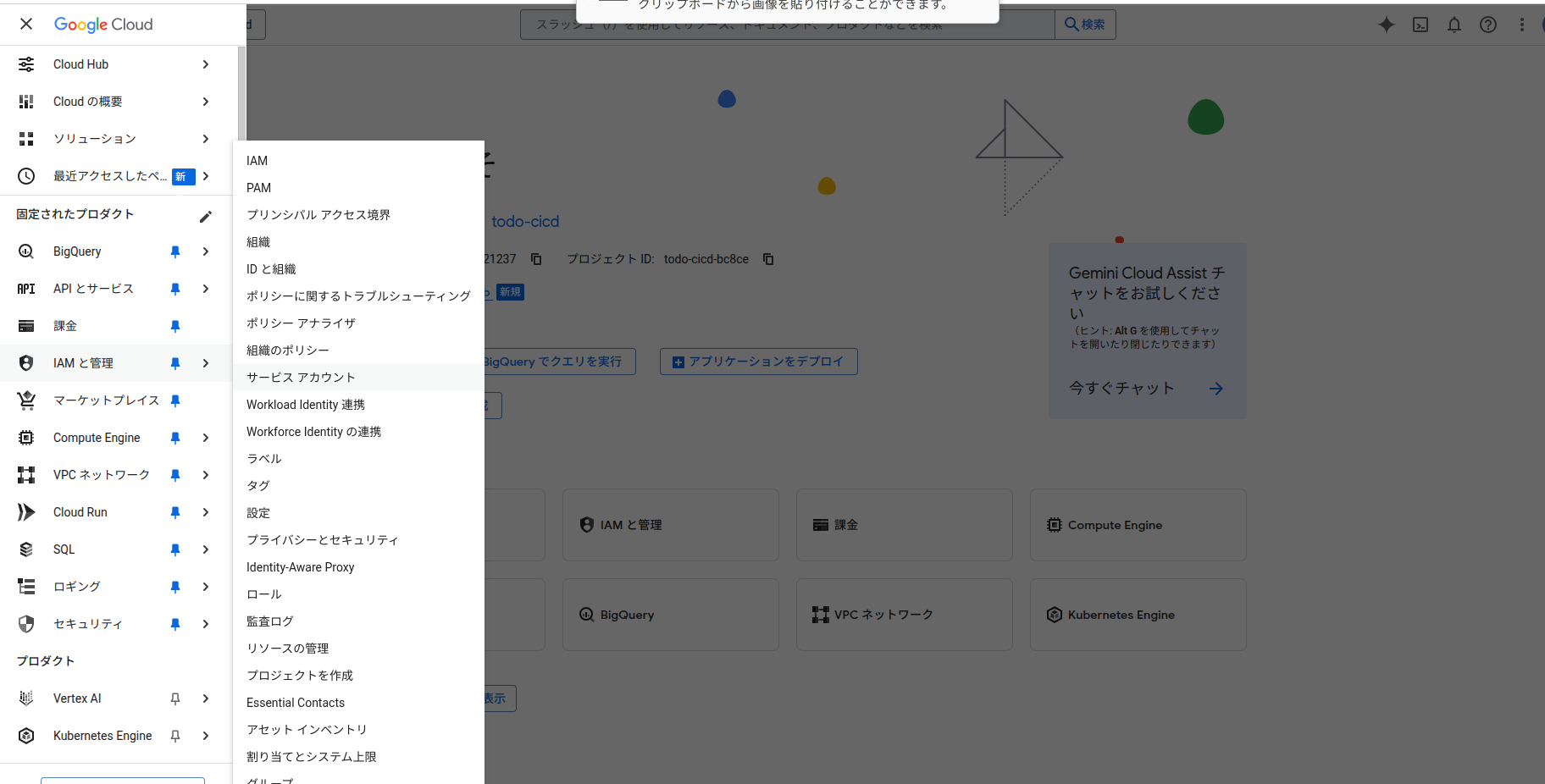Click the Compute Engine chip icon in sidebar
Image resolution: width=1545 pixels, height=784 pixels.
click(26, 438)
